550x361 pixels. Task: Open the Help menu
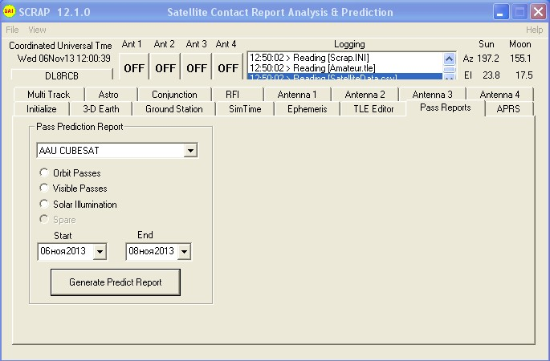click(534, 30)
